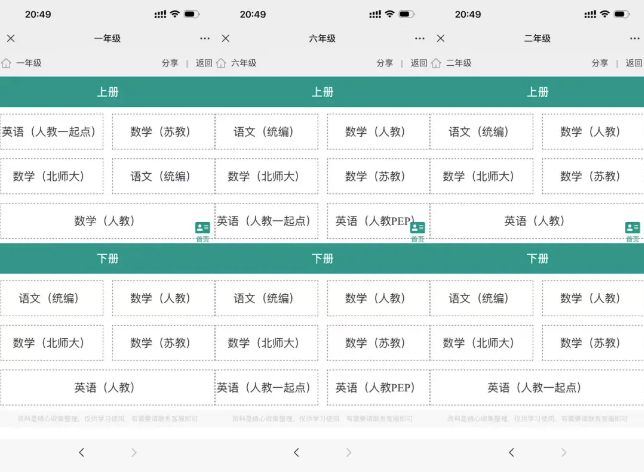Close the 一年级 page with the X icon
Screen dimensions: 644x472
click(11, 38)
